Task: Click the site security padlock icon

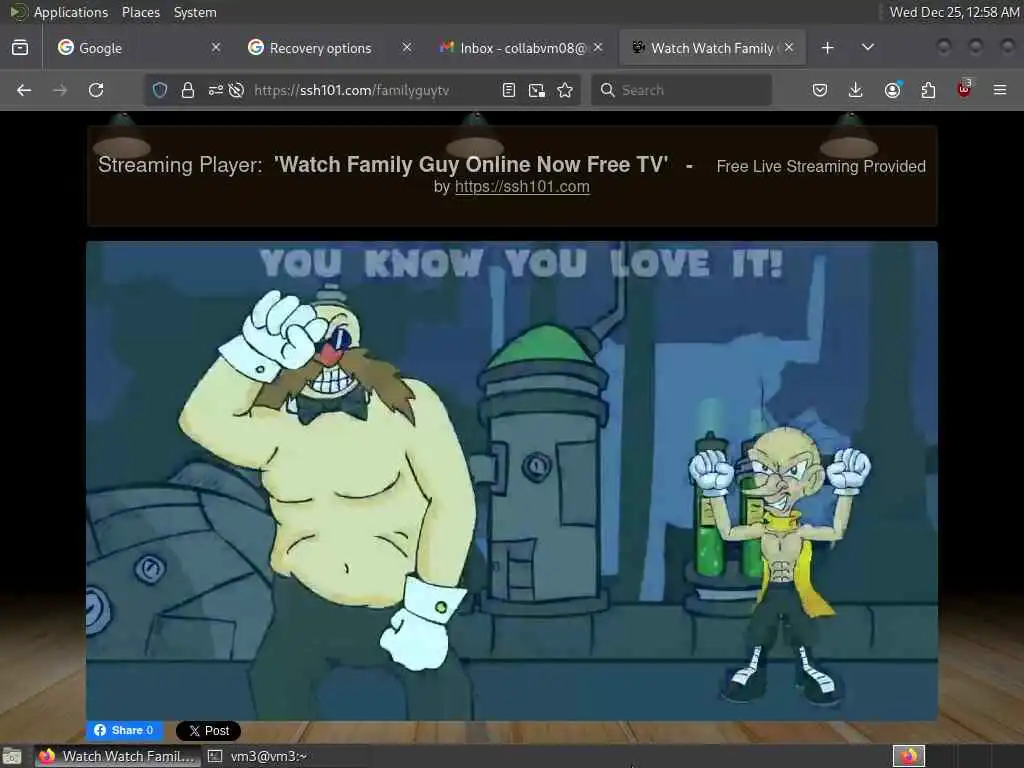Action: pyautogui.click(x=188, y=90)
